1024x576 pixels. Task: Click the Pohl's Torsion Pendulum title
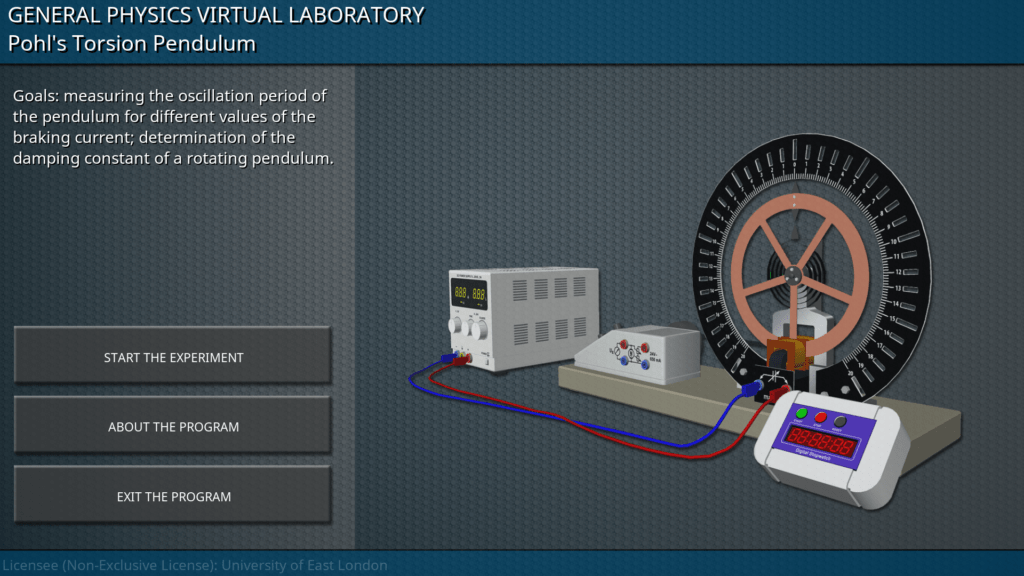(132, 44)
